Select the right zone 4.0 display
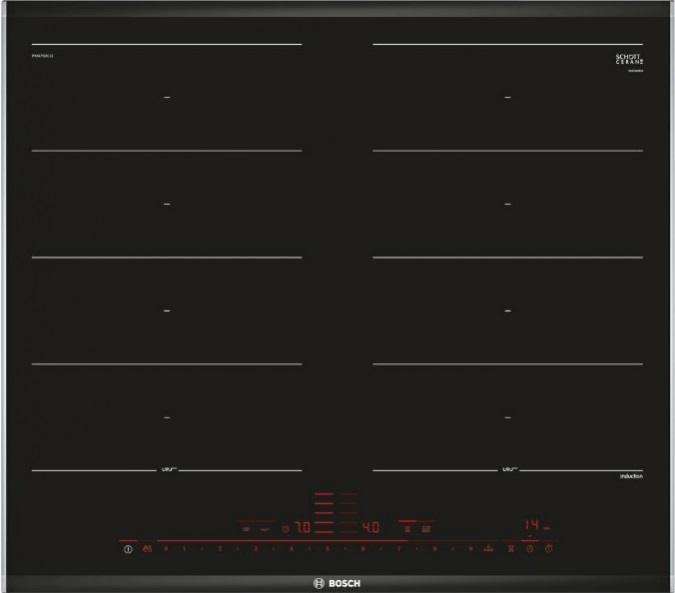Viewport: 675px width, 593px height. [x=370, y=527]
